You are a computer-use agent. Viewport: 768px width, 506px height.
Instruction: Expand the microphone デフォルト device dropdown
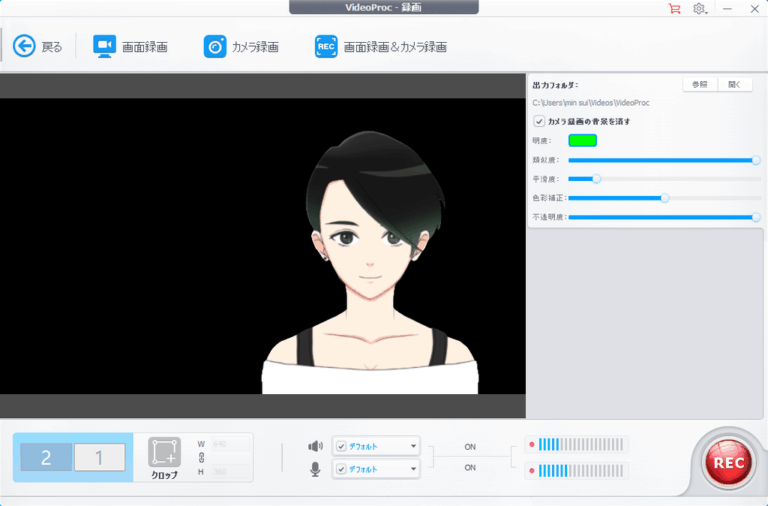[413, 469]
